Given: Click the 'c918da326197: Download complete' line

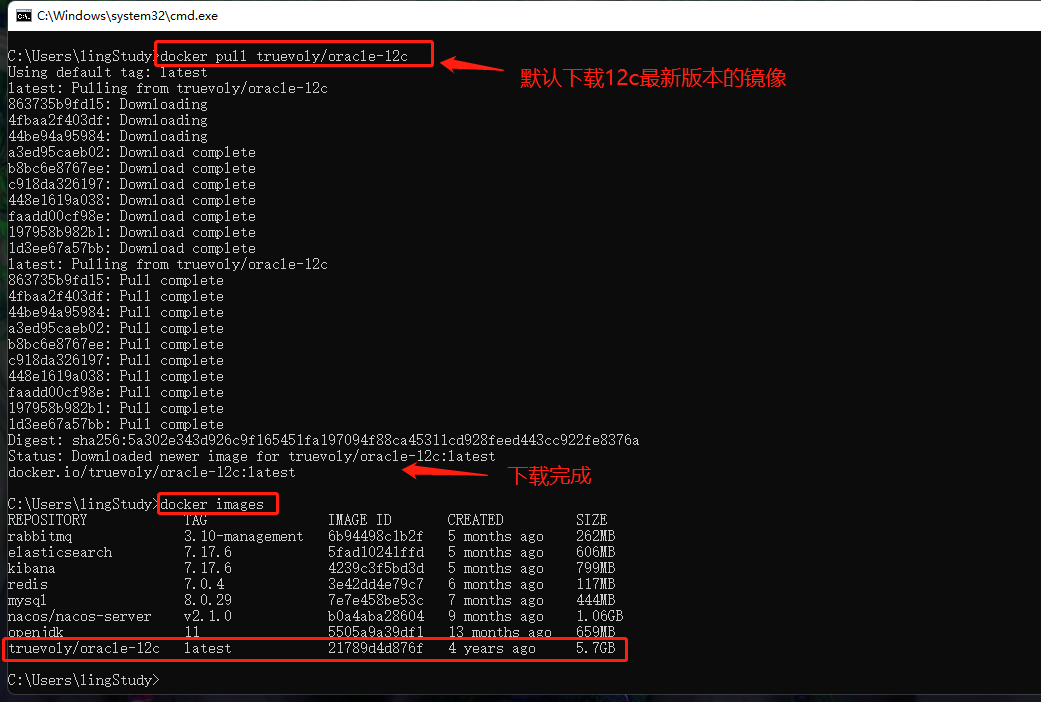Looking at the screenshot, I should click(x=131, y=184).
